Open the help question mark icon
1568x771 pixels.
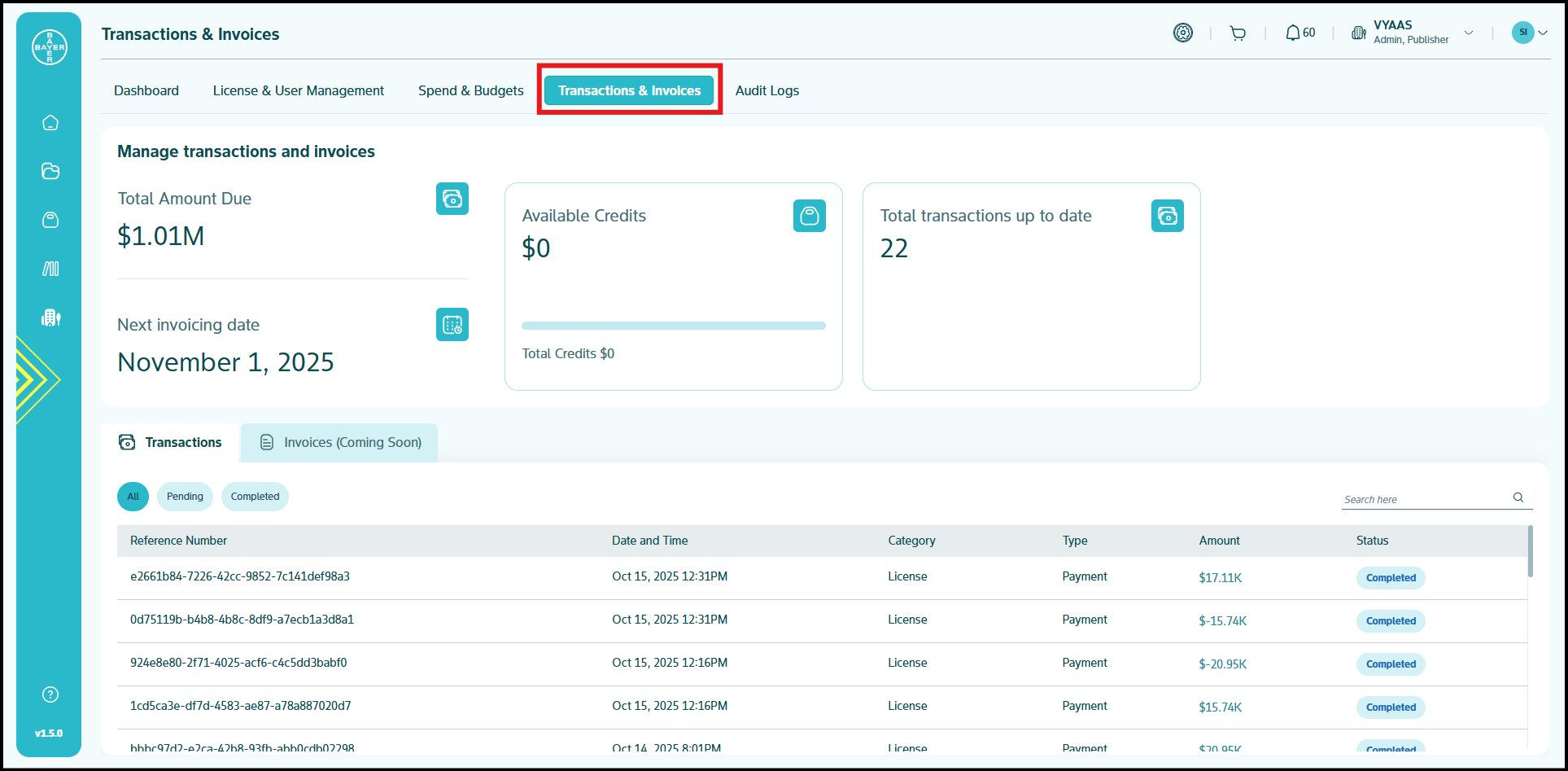click(50, 694)
